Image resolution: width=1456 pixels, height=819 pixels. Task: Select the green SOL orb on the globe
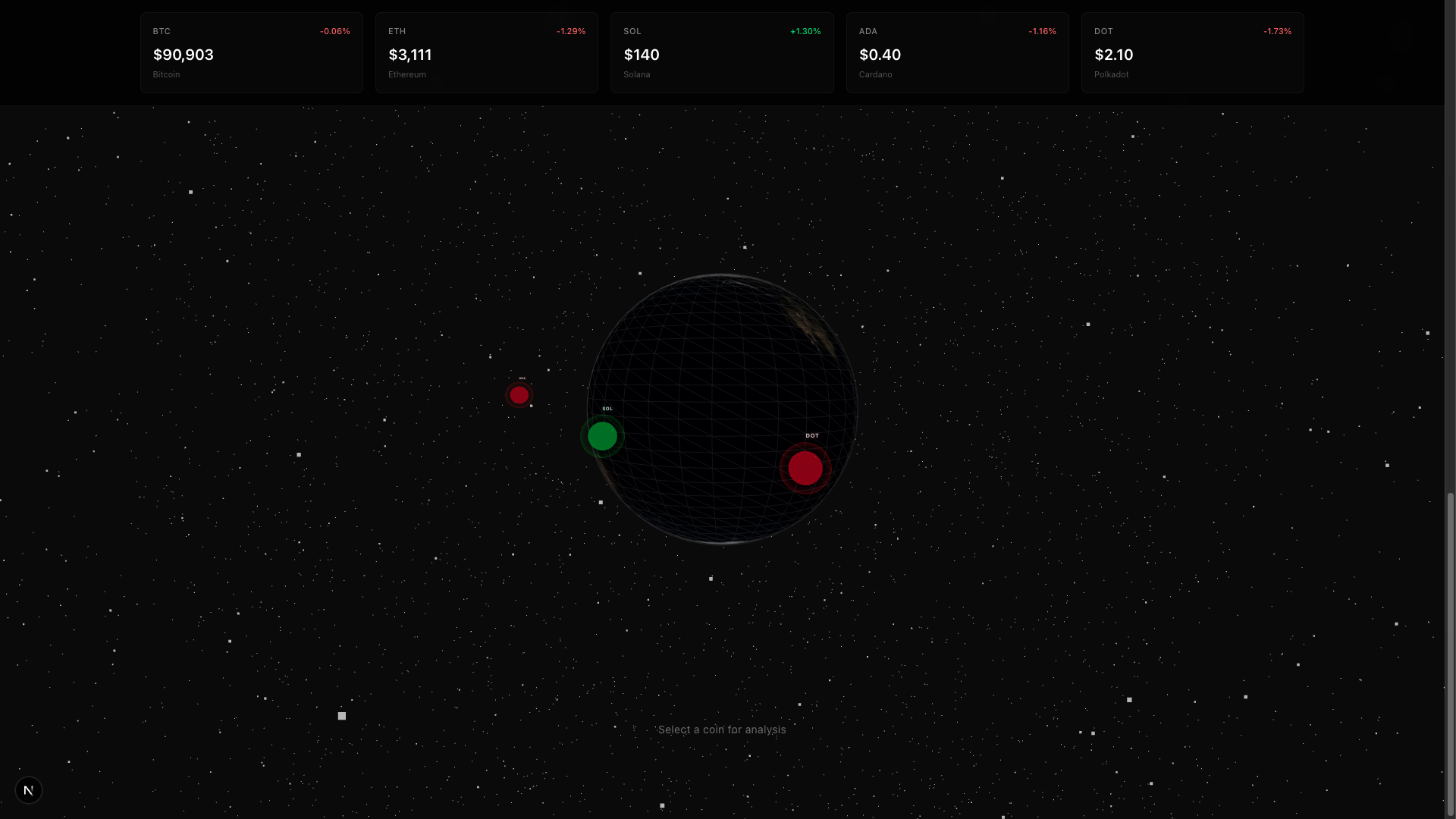[602, 436]
